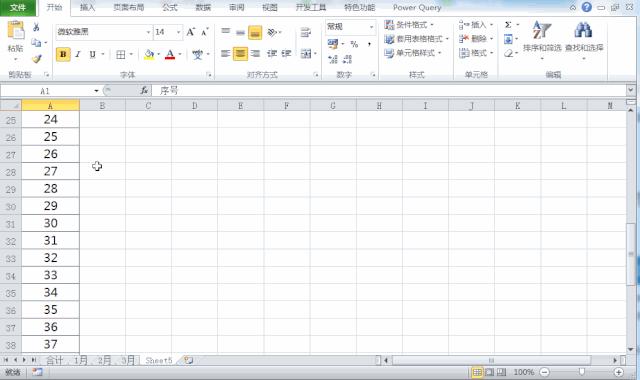Open the 单元格样式 cell styles menu
This screenshot has width=640, height=380.
(x=413, y=53)
